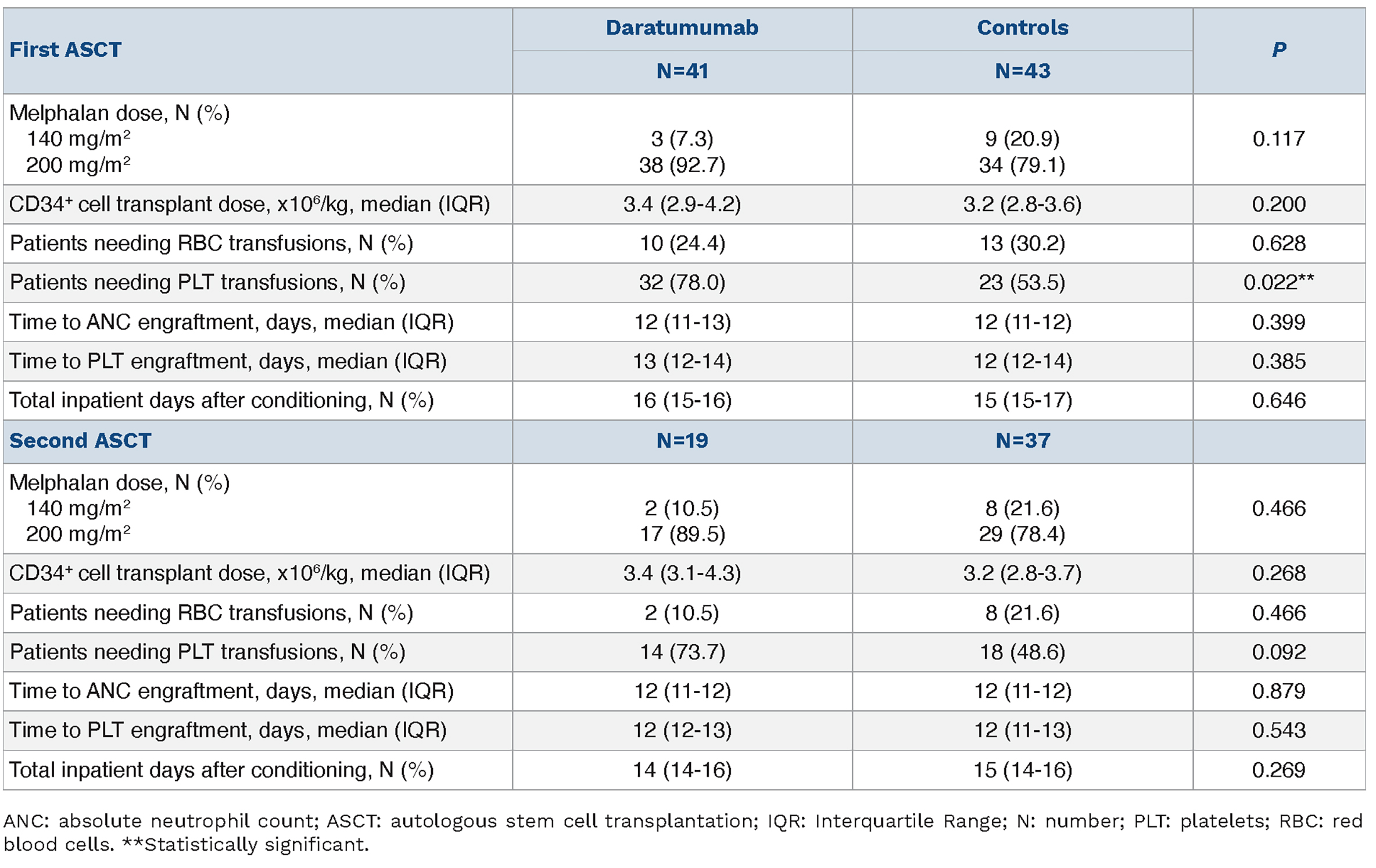The image size is (1376, 868).
Task: Click the N=37 cell
Action: tap(1022, 441)
